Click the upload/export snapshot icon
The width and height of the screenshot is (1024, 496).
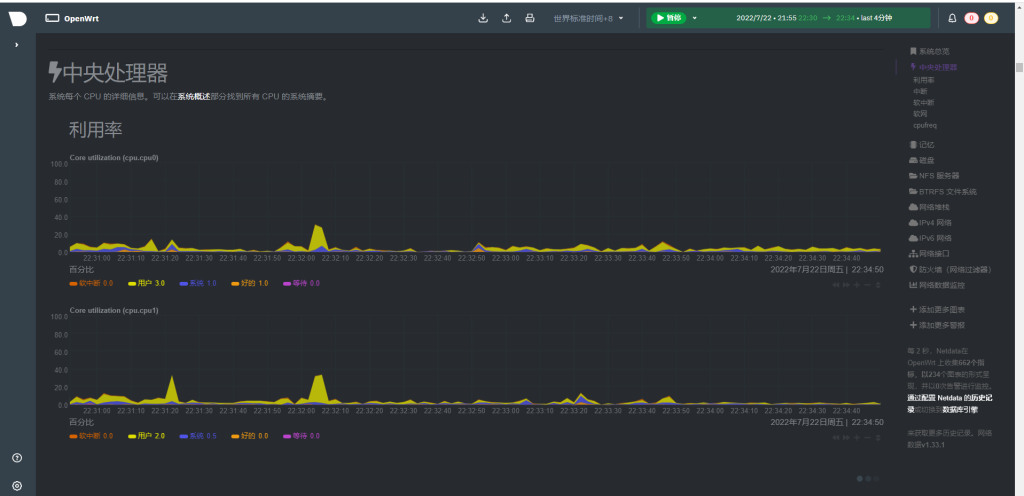pos(506,18)
